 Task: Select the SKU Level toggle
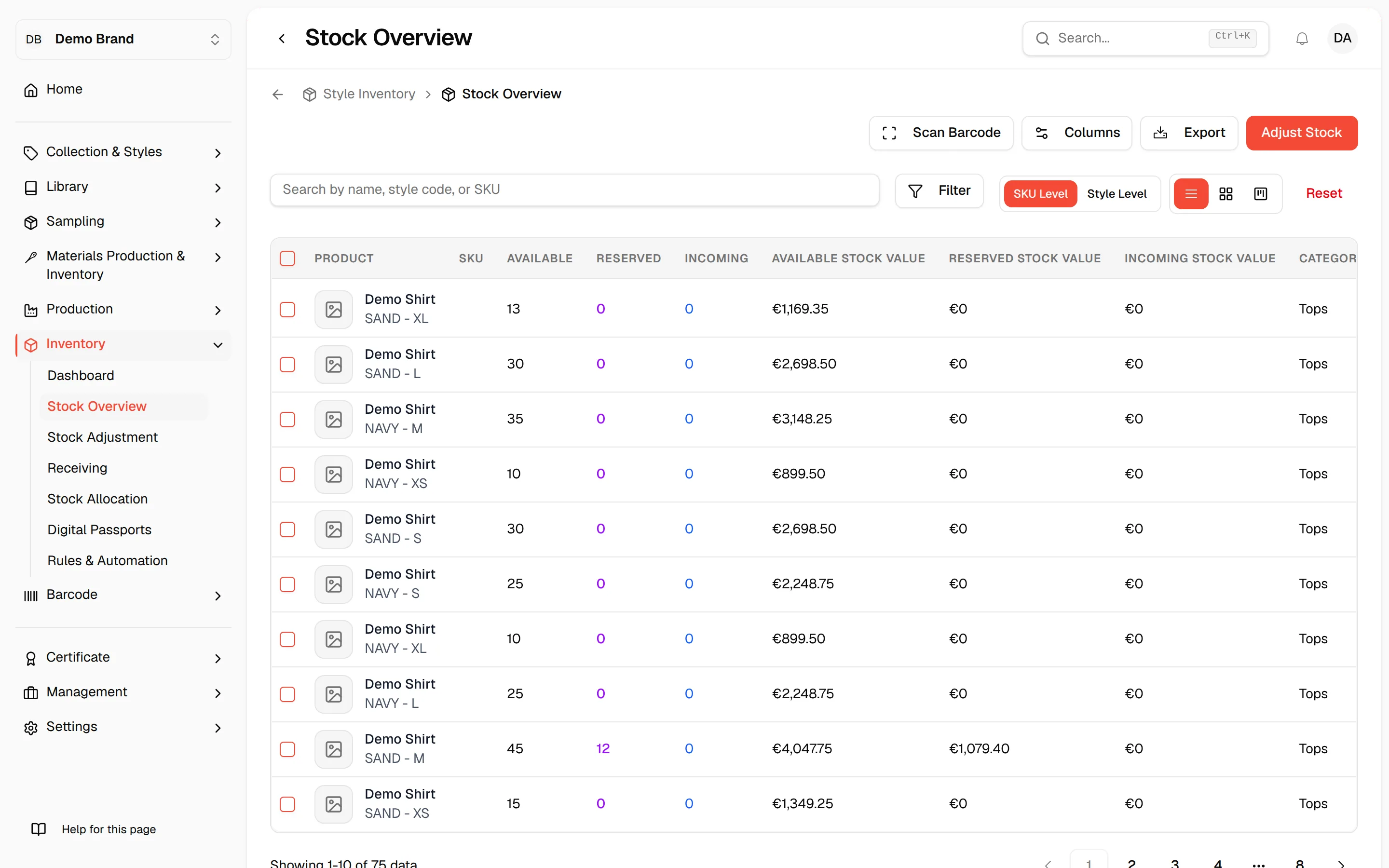pos(1040,194)
